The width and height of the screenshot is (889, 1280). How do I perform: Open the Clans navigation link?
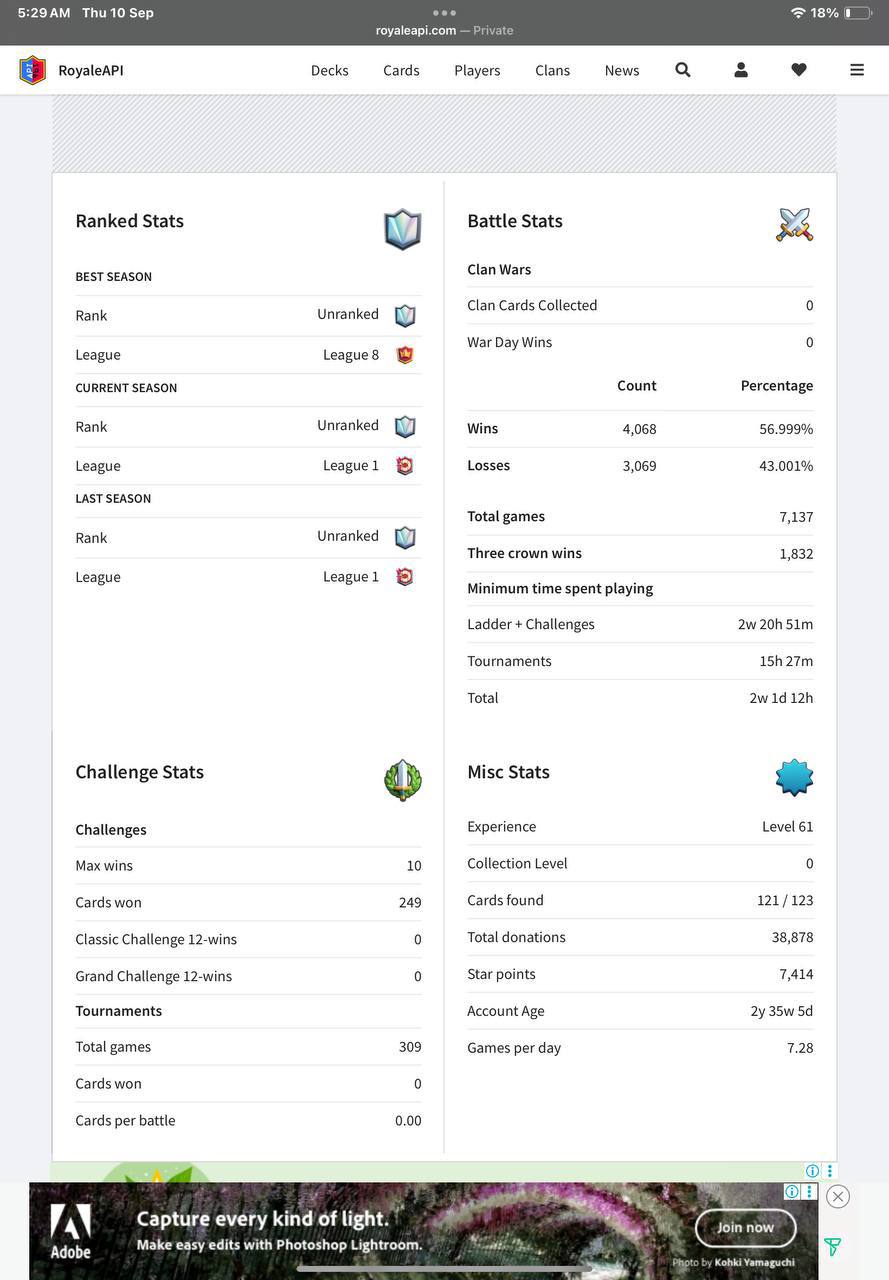coord(552,70)
